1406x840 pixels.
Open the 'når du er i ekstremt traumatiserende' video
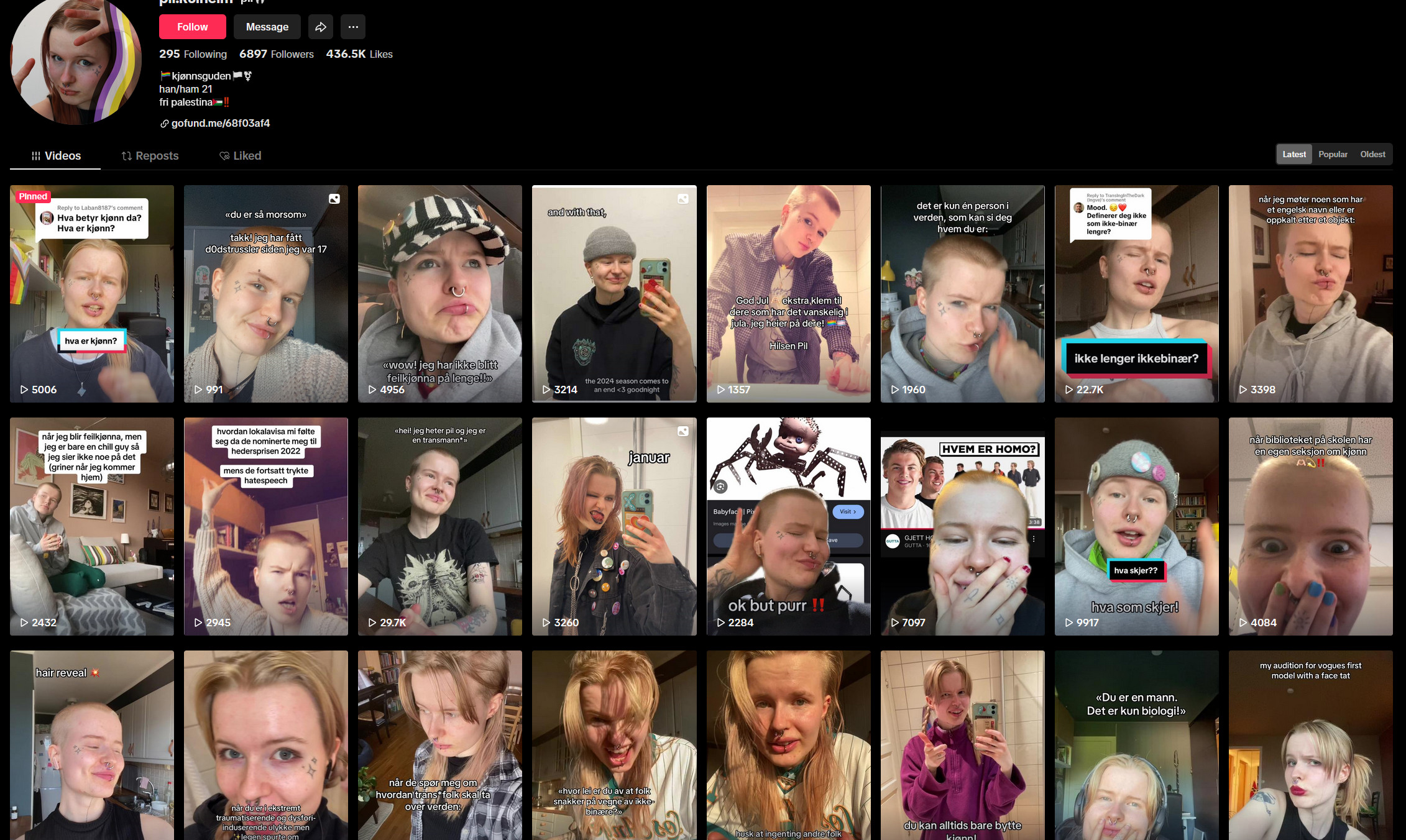(x=266, y=745)
